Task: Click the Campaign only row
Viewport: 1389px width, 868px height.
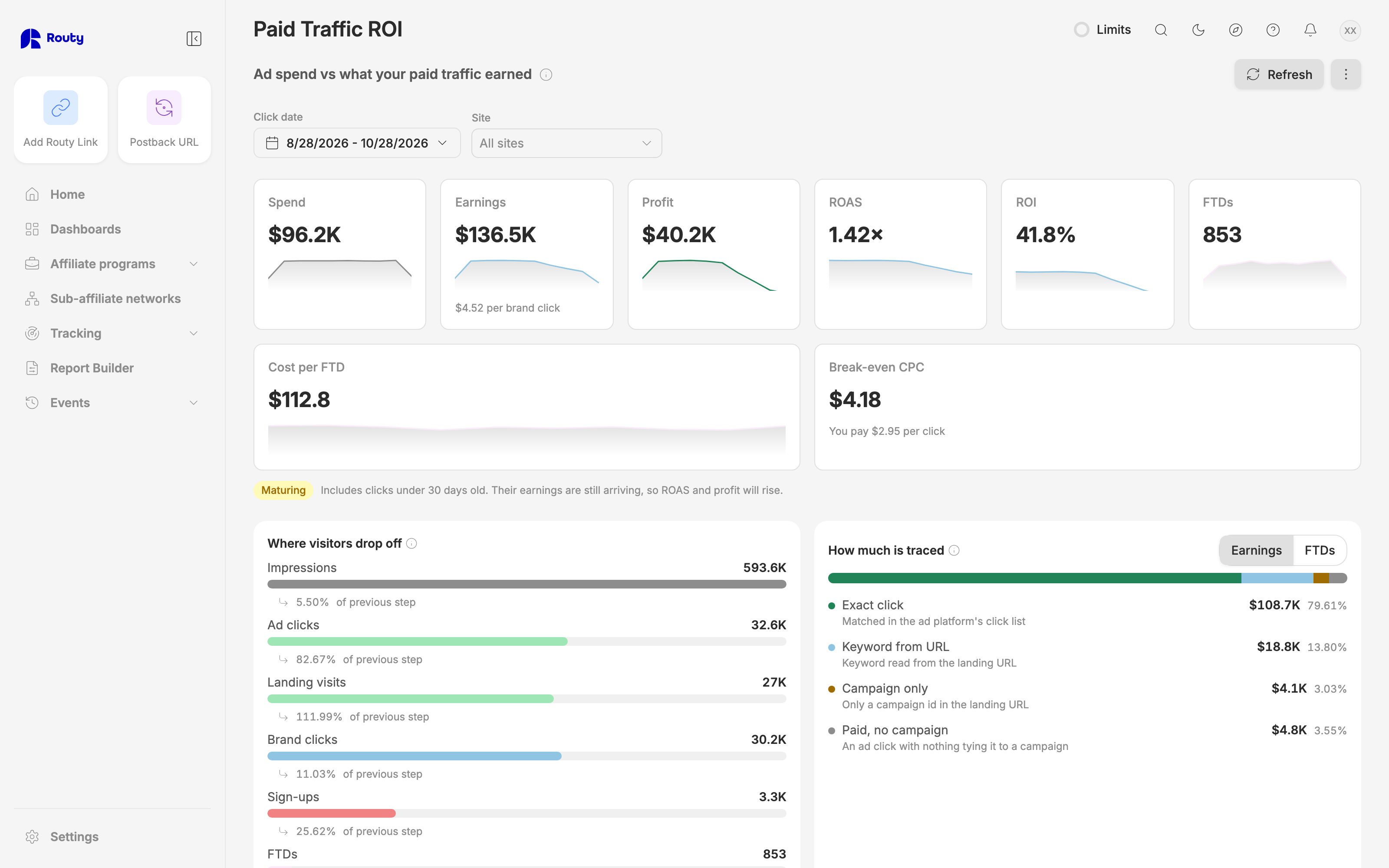Action: click(x=1087, y=696)
